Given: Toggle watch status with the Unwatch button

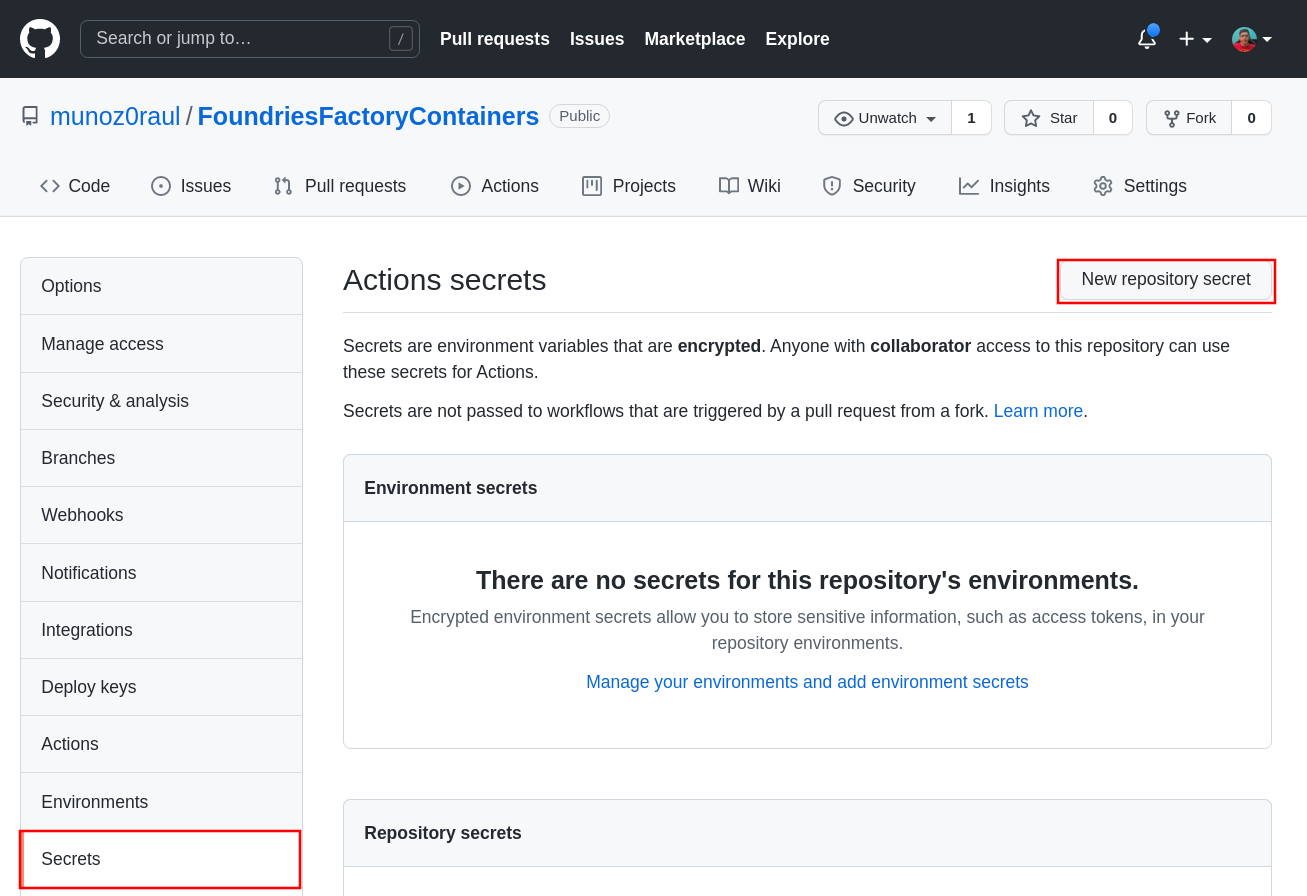Looking at the screenshot, I should click(x=876, y=118).
